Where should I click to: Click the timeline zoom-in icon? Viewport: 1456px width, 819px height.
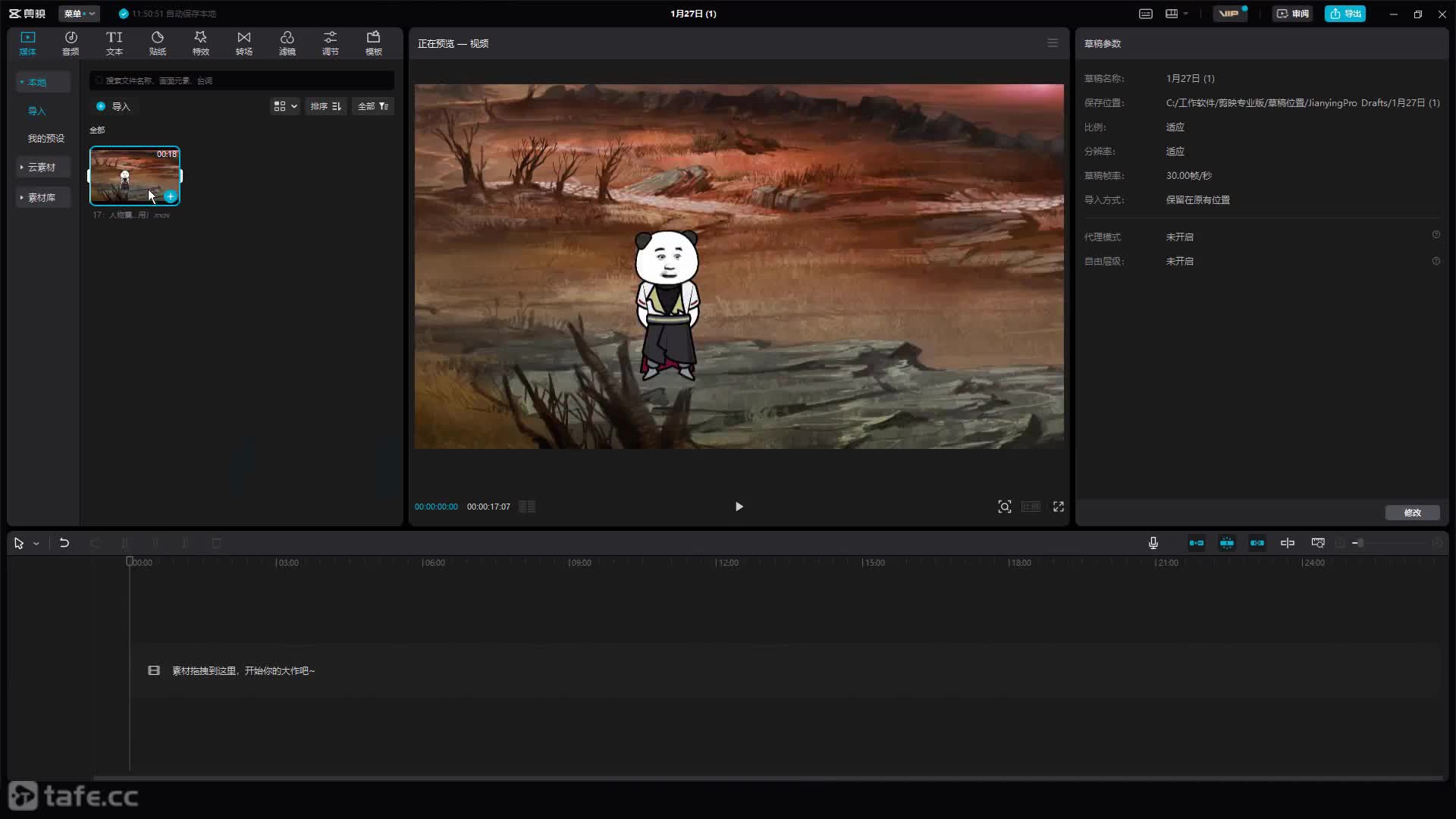tap(1437, 543)
